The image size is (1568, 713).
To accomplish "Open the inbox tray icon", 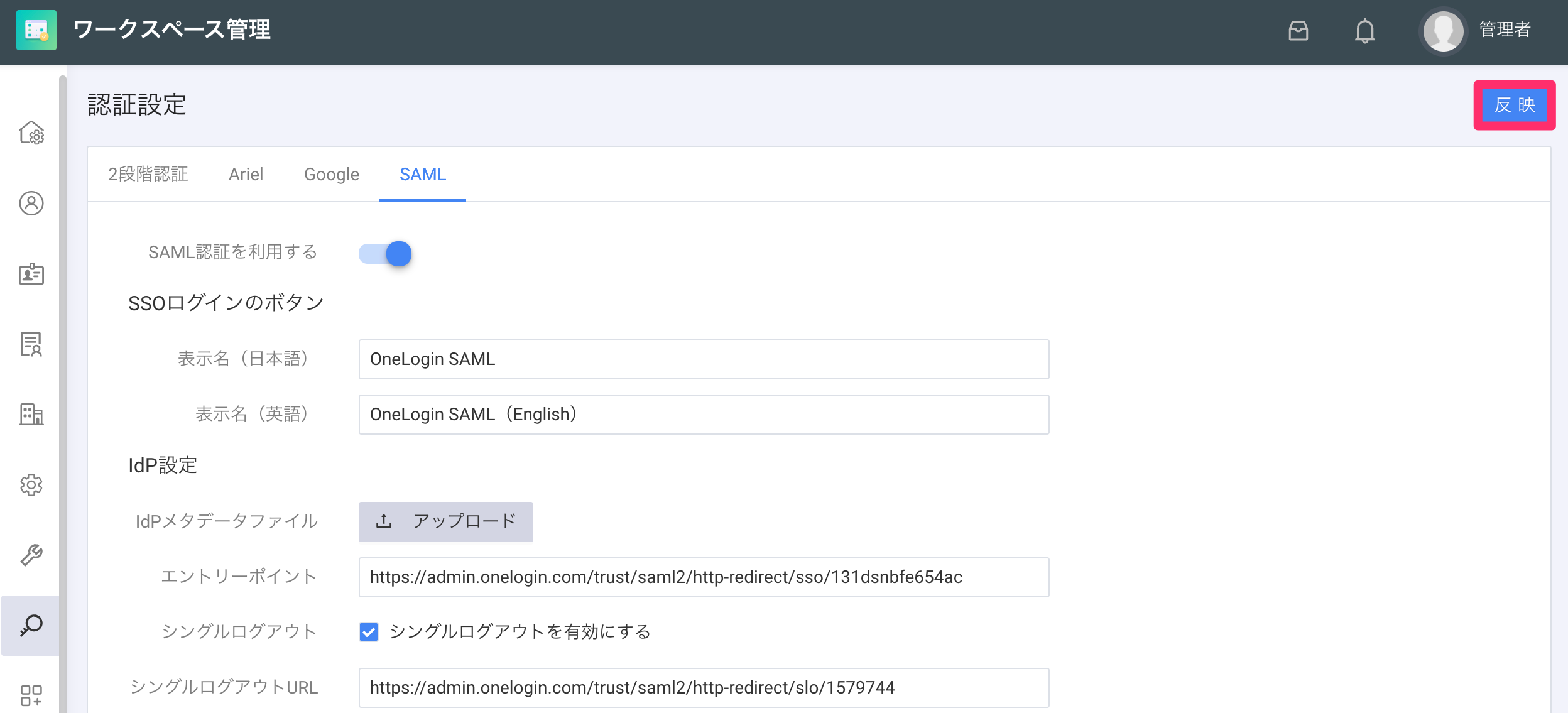I will click(1298, 30).
